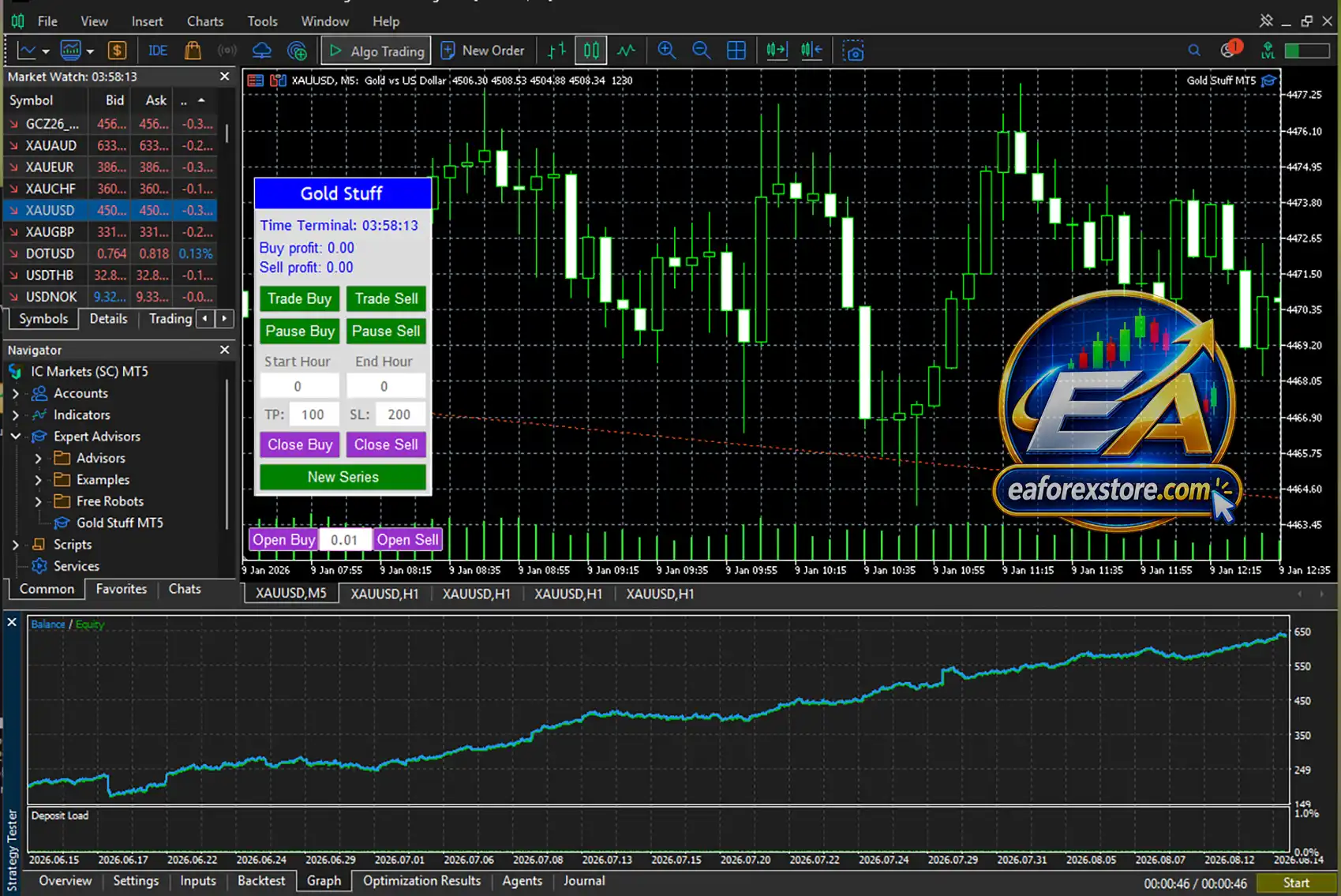Open the chart templates dropdown arrow
1341x896 pixels.
tap(90, 52)
